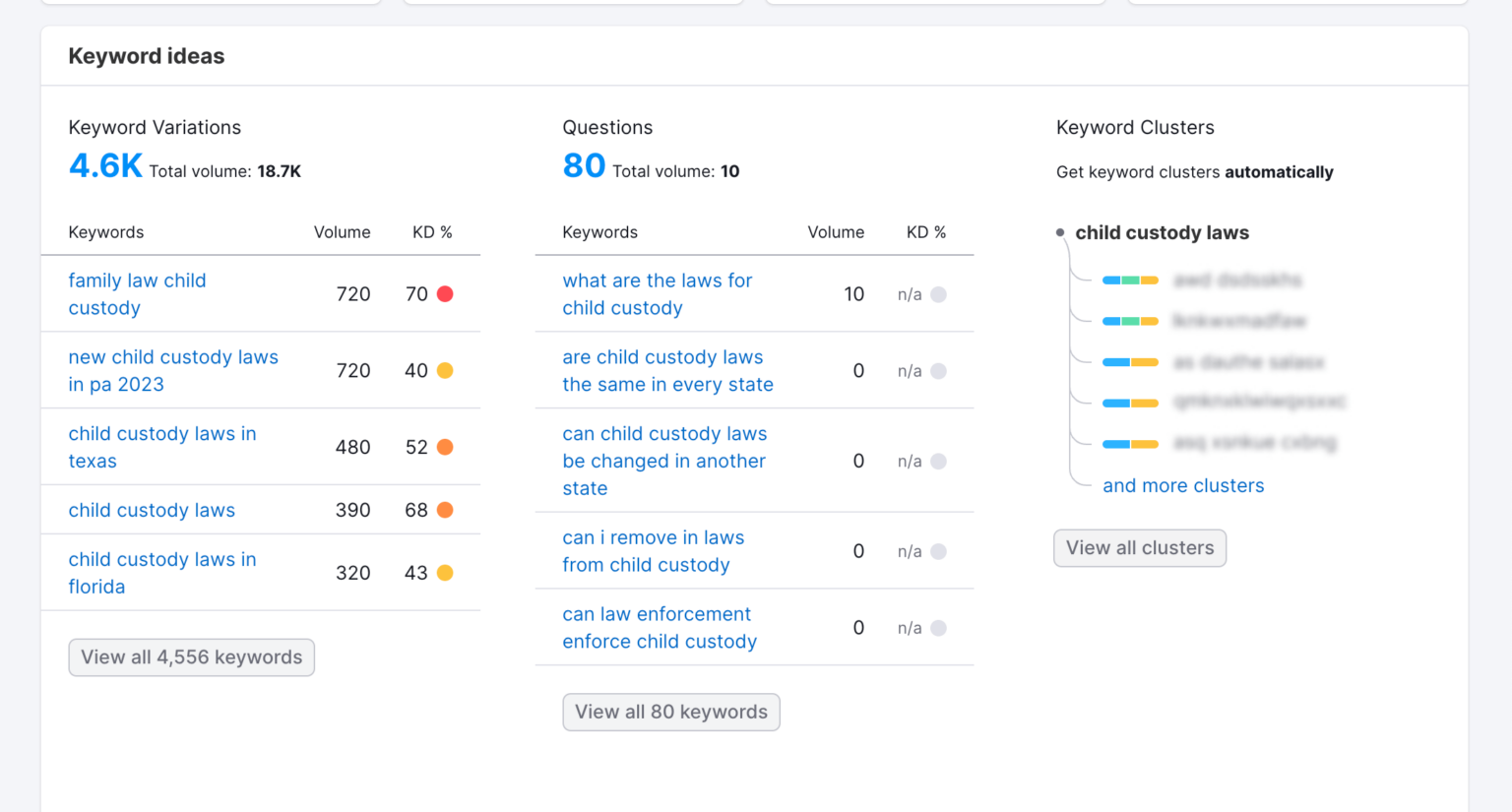
Task: Click the first blurred cluster color bar
Action: tap(1130, 281)
